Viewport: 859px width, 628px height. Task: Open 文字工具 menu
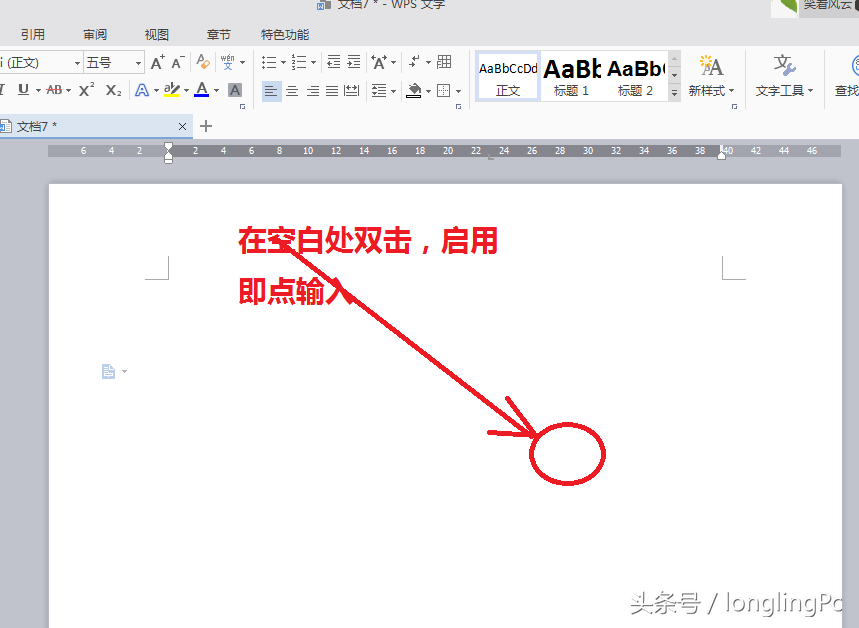pyautogui.click(x=784, y=76)
